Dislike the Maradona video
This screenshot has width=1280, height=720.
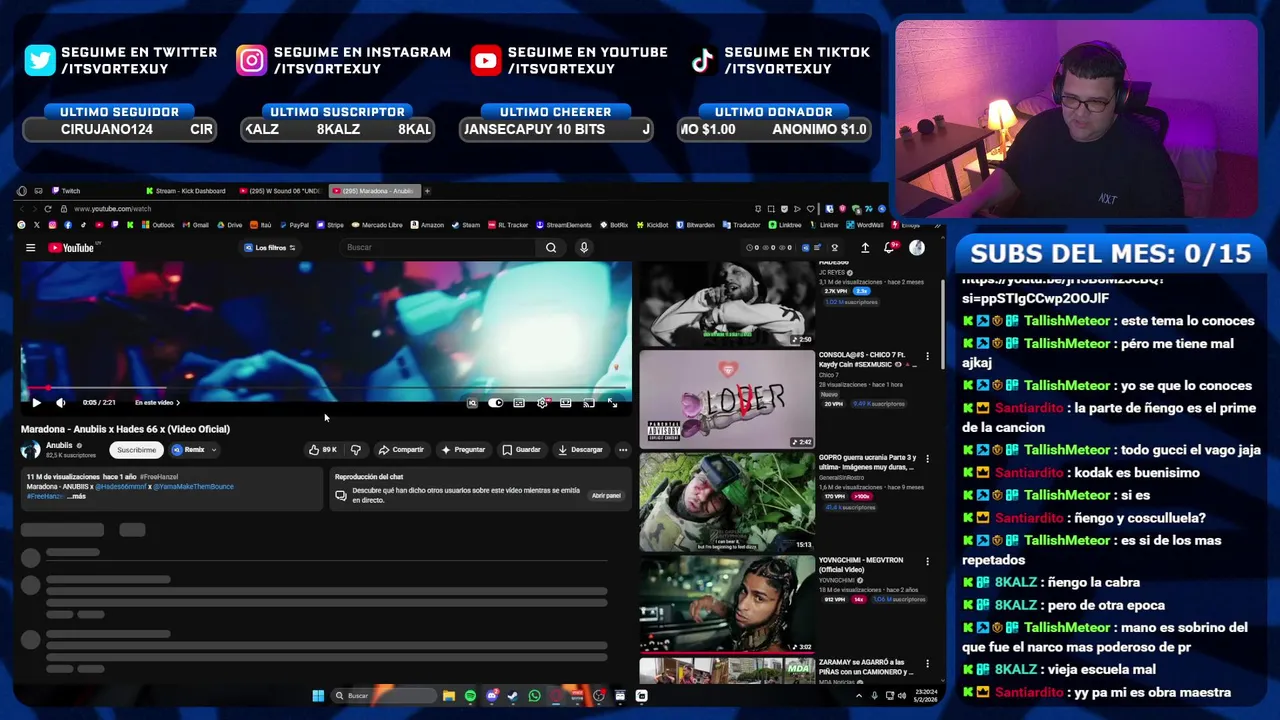(x=355, y=450)
